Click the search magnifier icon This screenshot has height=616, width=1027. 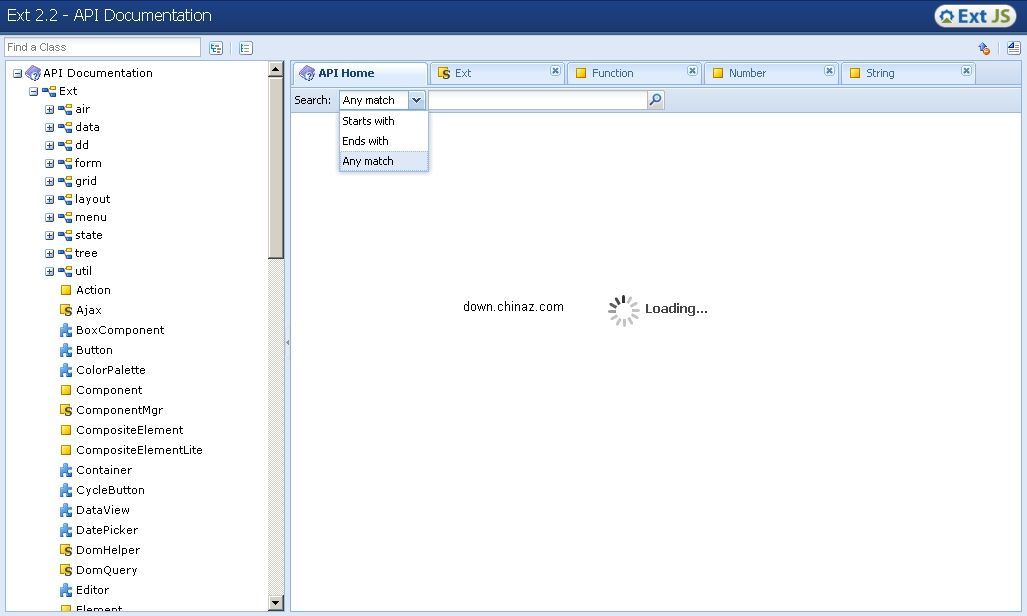656,100
